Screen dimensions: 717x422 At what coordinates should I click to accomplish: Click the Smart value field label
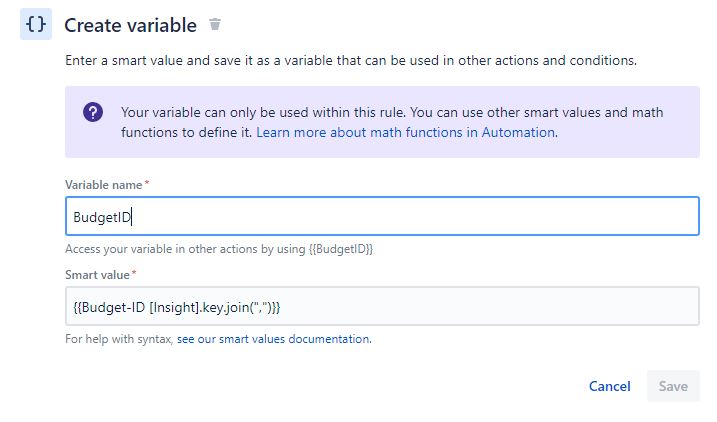click(97, 275)
